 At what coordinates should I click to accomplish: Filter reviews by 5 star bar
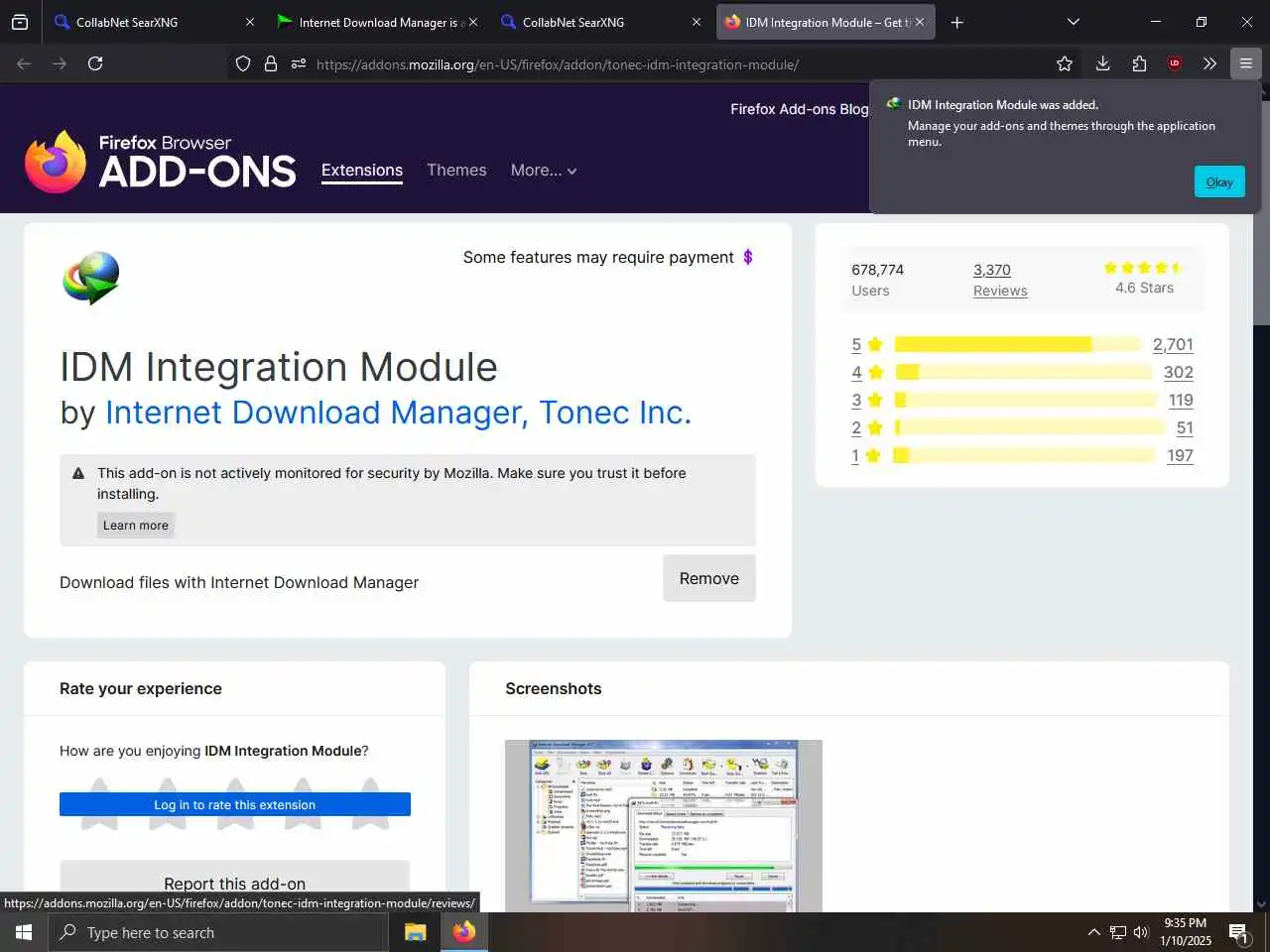(x=1018, y=344)
